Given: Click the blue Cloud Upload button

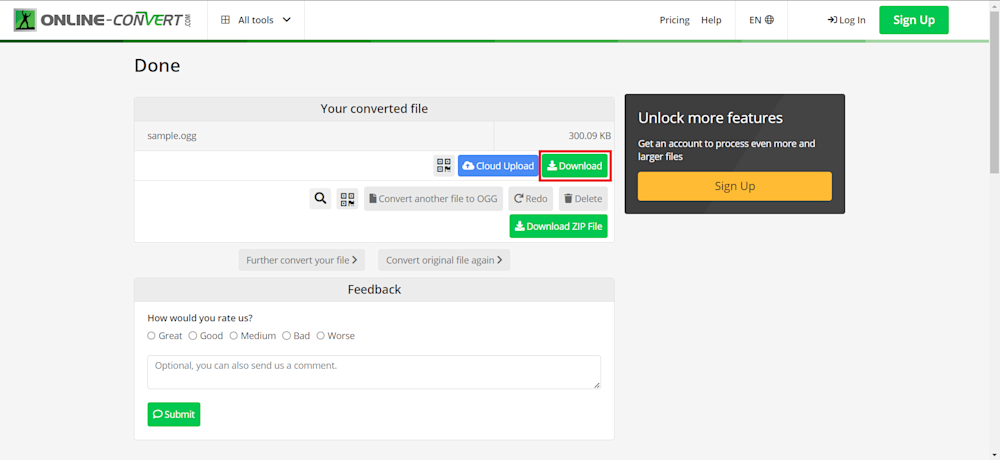Looking at the screenshot, I should tap(498, 166).
